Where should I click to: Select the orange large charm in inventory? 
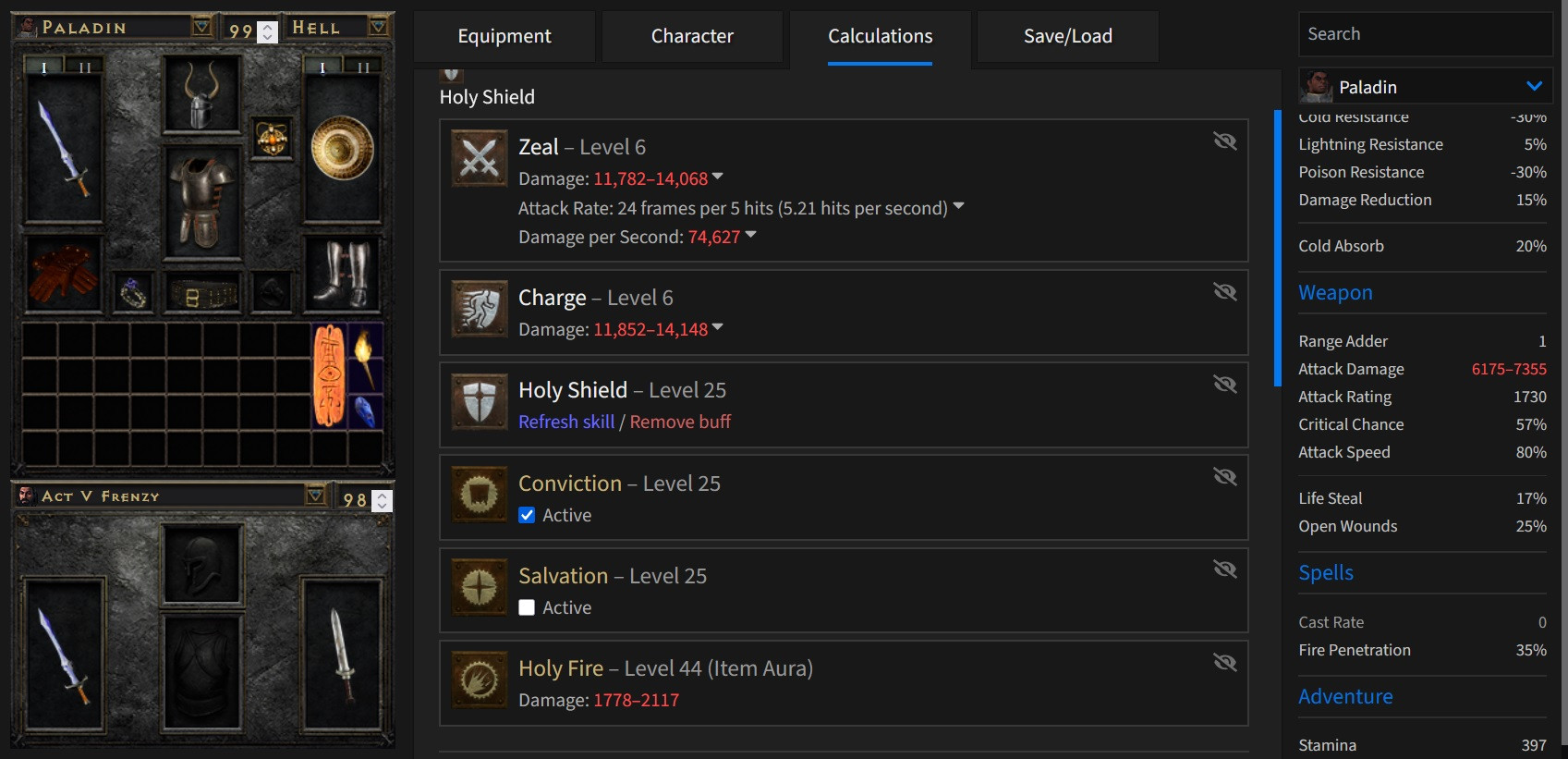point(329,375)
